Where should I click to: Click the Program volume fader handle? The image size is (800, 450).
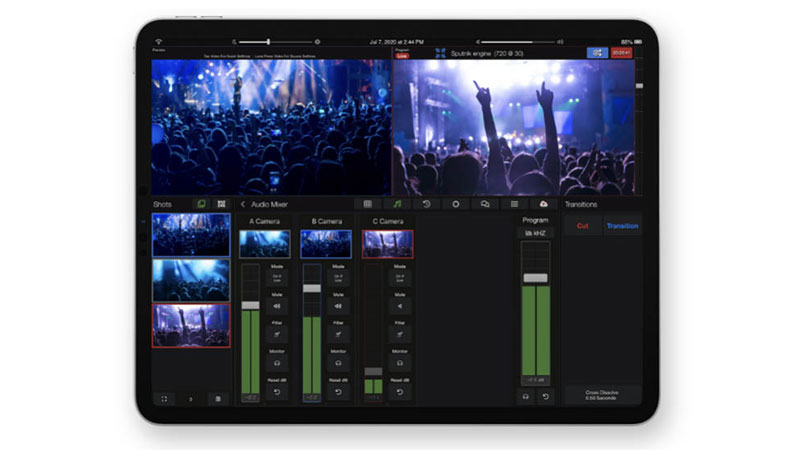(535, 277)
